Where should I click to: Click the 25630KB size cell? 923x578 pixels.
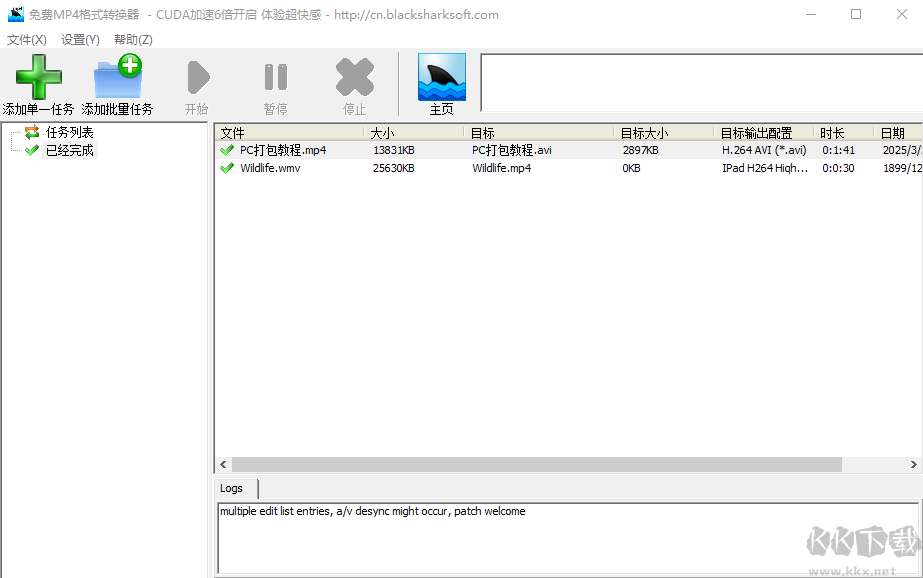click(x=394, y=168)
